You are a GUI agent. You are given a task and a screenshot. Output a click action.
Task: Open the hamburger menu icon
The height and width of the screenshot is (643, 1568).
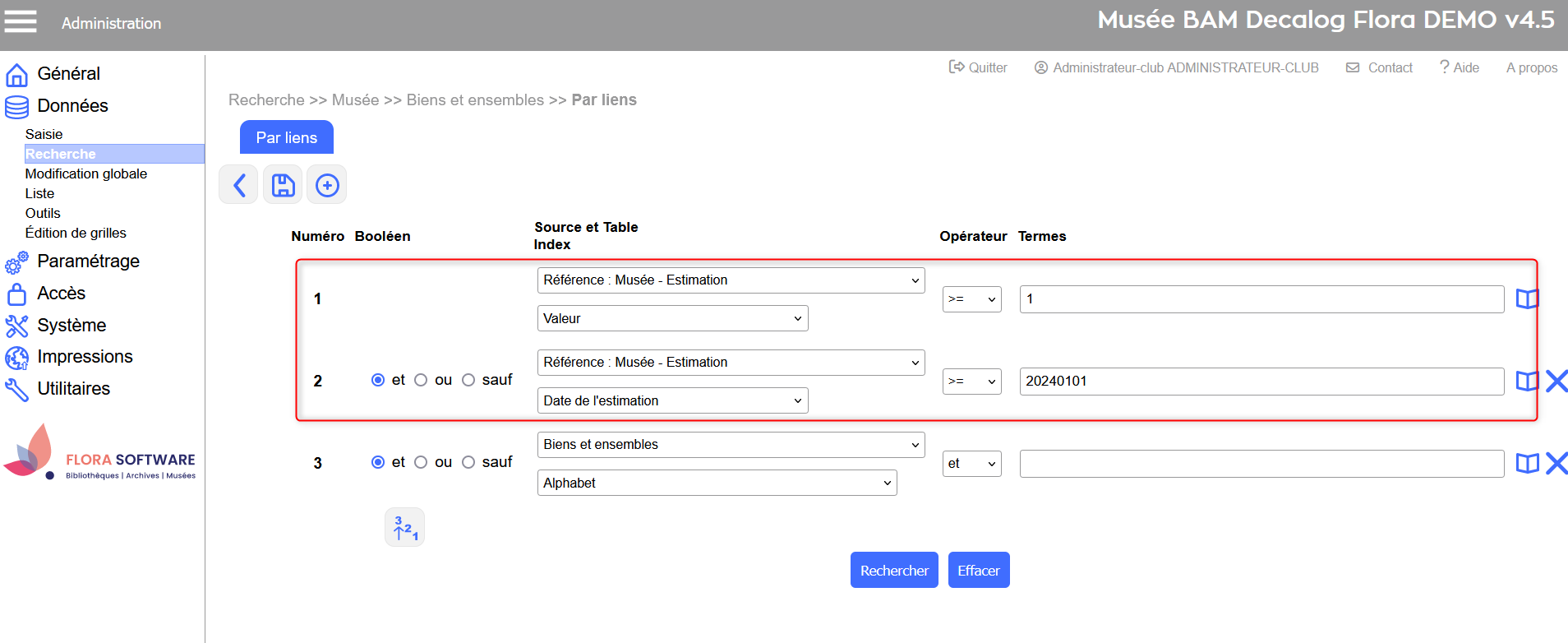(x=21, y=21)
